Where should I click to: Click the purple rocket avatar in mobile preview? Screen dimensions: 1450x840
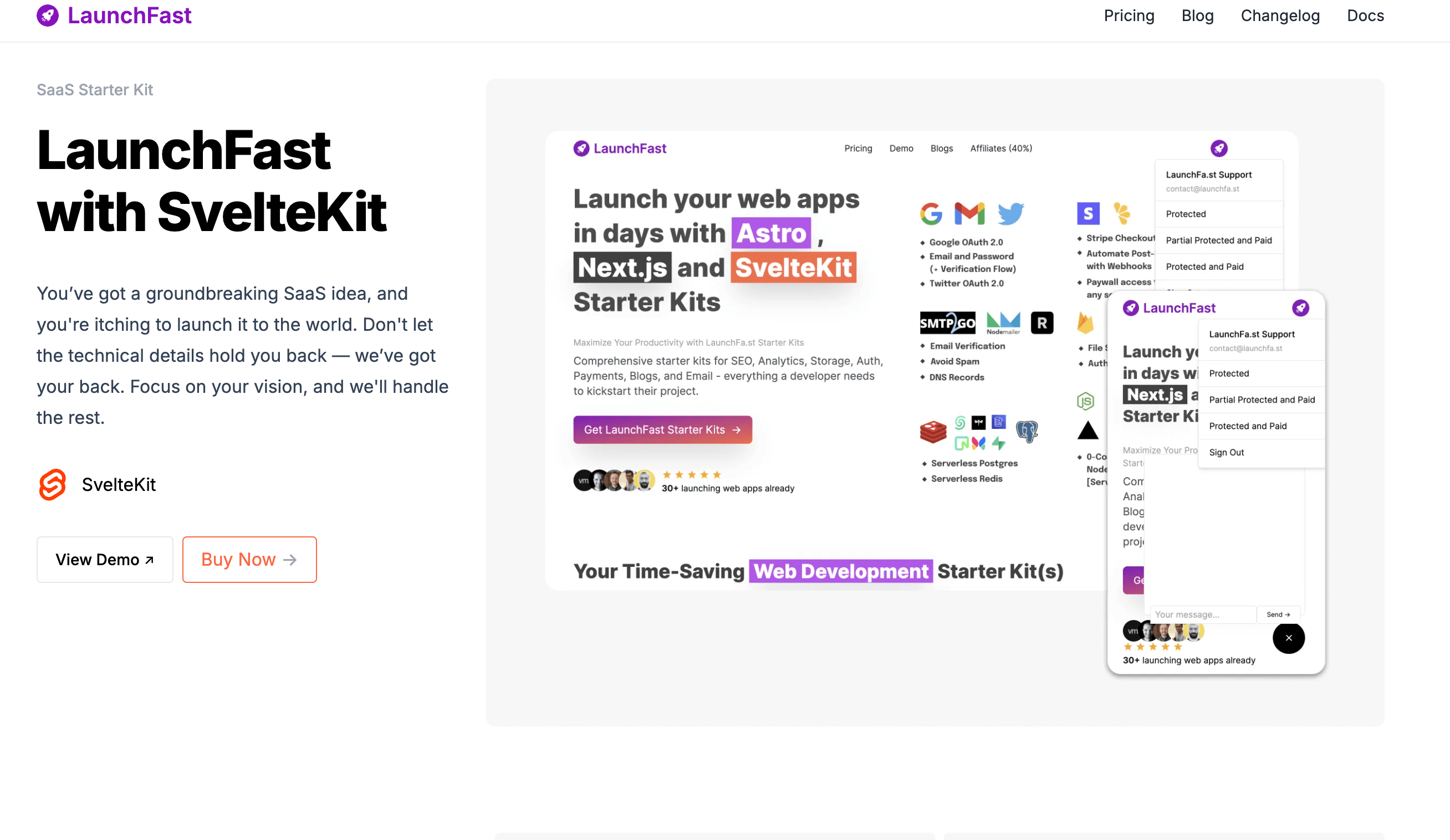click(x=1300, y=308)
